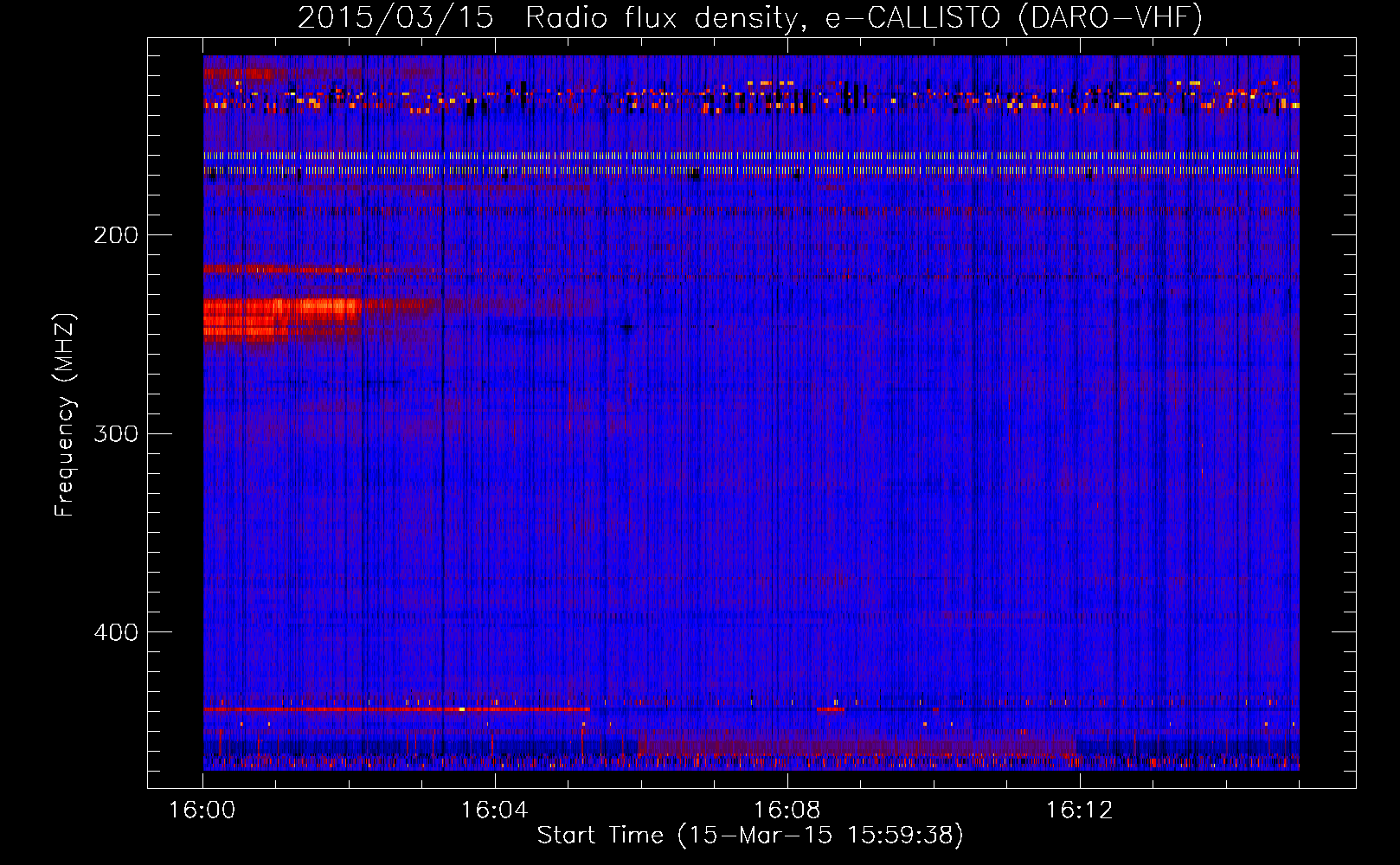Click the plot title '2015/03/15 Radio flux density'

(750, 17)
